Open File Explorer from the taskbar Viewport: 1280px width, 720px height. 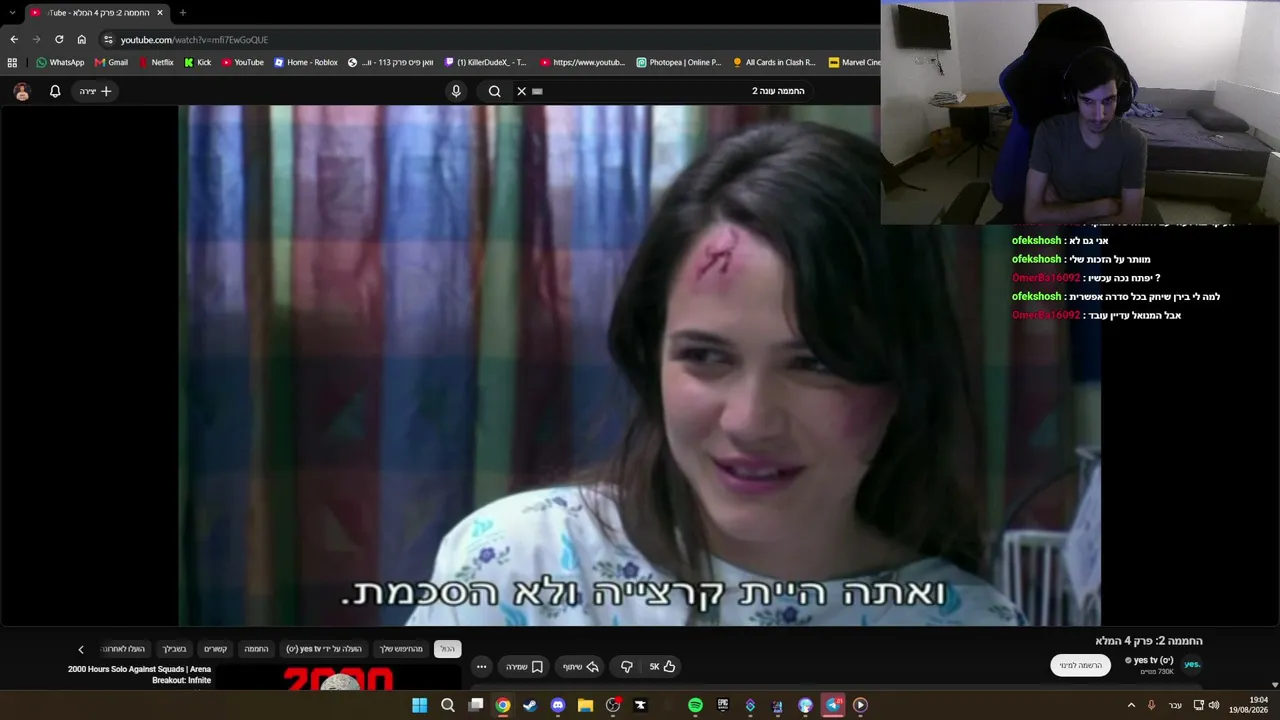[x=585, y=705]
